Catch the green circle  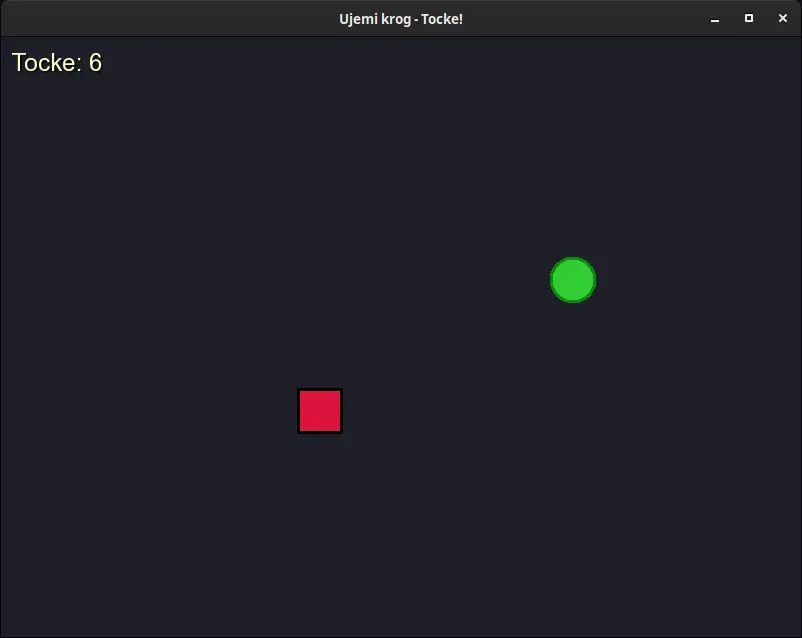[573, 280]
